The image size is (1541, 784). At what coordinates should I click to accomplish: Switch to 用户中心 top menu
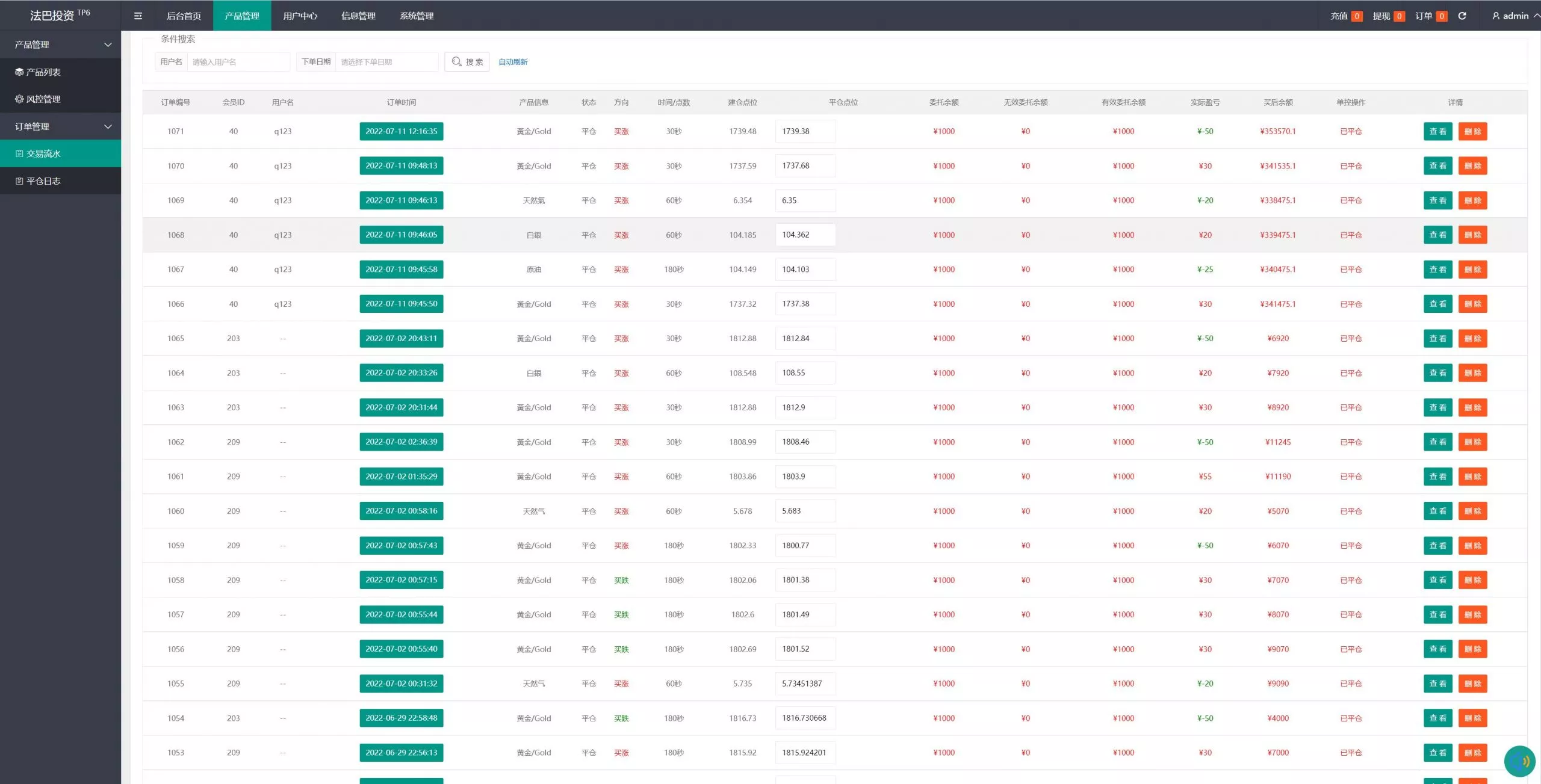[x=300, y=16]
